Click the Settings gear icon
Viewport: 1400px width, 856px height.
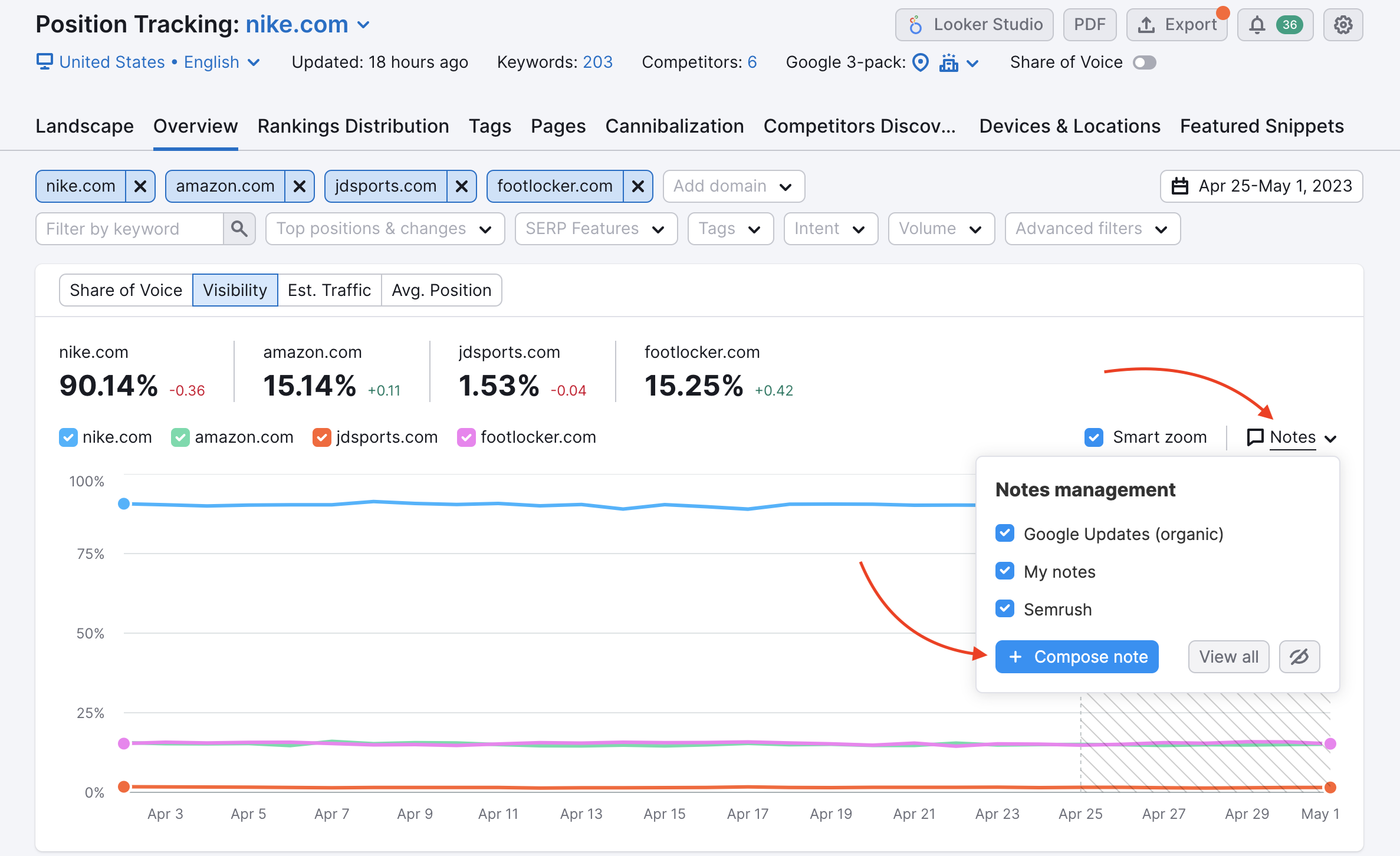[x=1343, y=25]
